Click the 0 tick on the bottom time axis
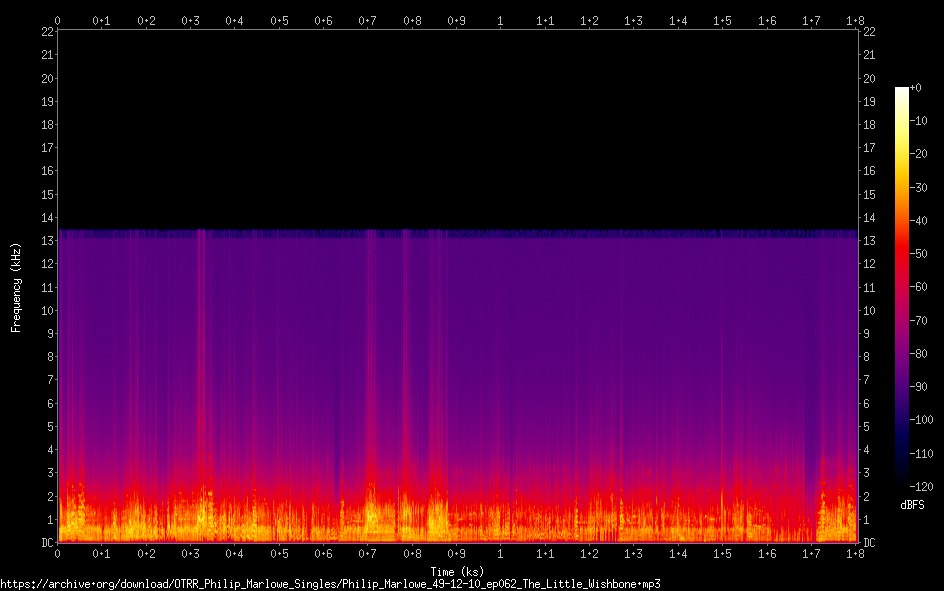Screen dimensions: 944x591 (x=58, y=554)
